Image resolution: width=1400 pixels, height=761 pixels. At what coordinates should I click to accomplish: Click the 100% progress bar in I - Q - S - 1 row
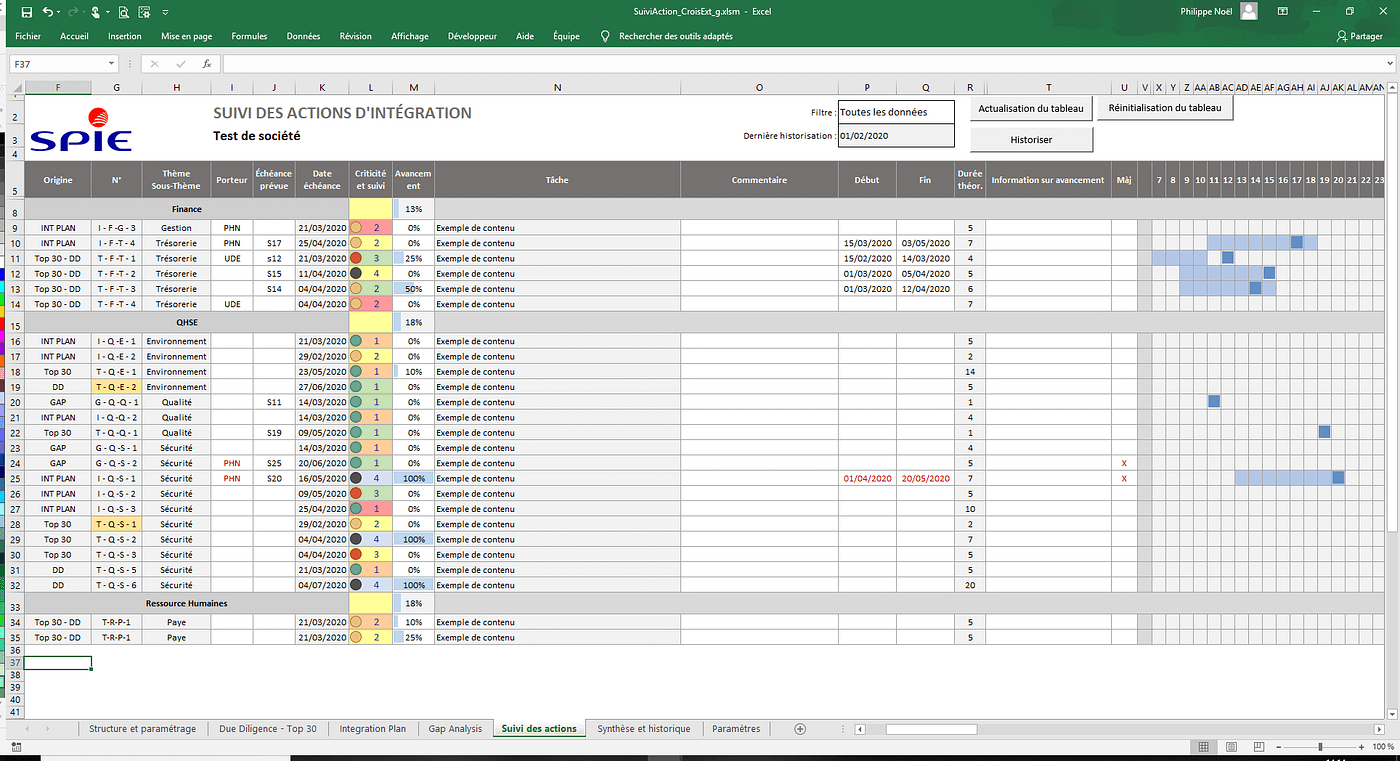coord(414,479)
